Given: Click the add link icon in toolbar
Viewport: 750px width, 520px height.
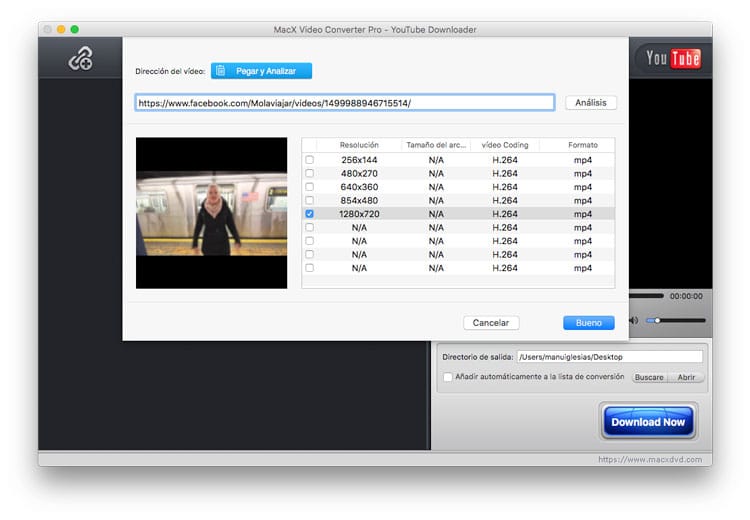Looking at the screenshot, I should click(x=80, y=60).
